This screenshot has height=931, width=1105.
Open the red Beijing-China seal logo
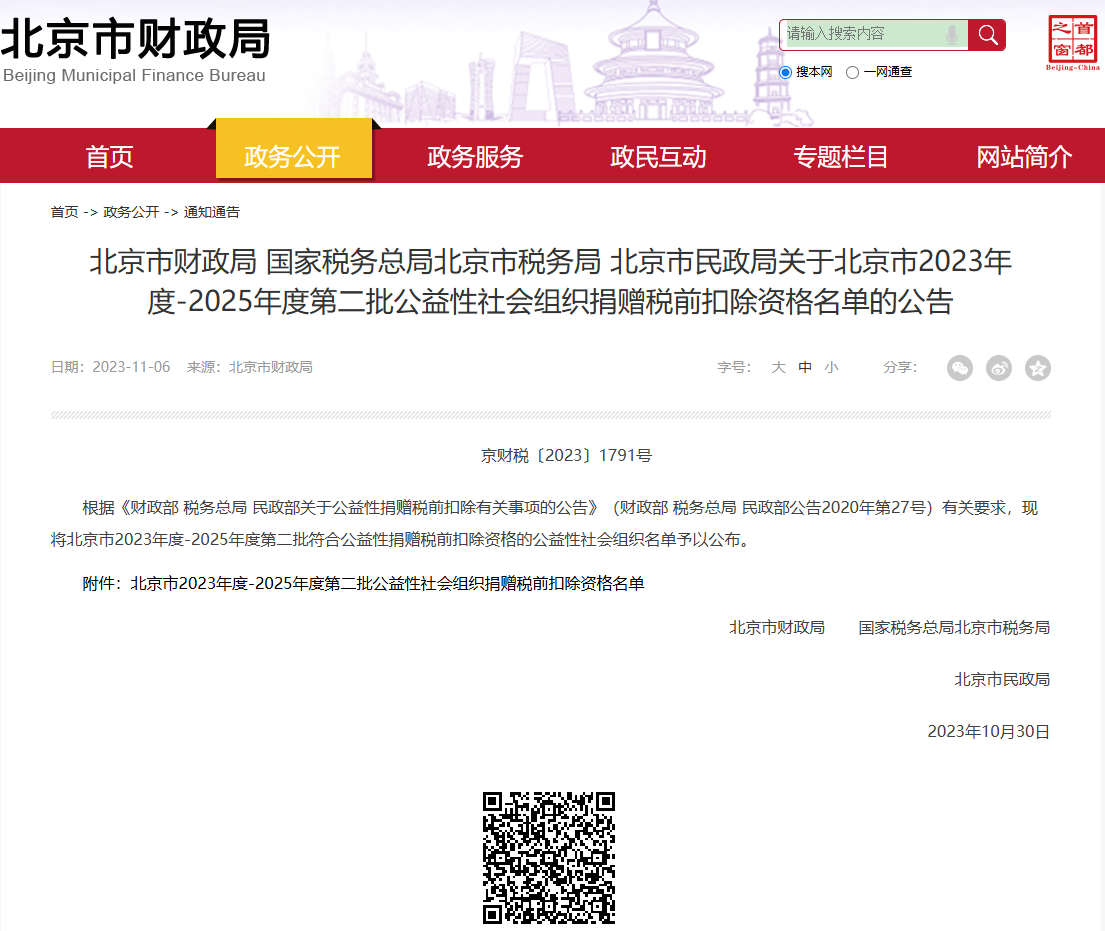tap(1072, 42)
